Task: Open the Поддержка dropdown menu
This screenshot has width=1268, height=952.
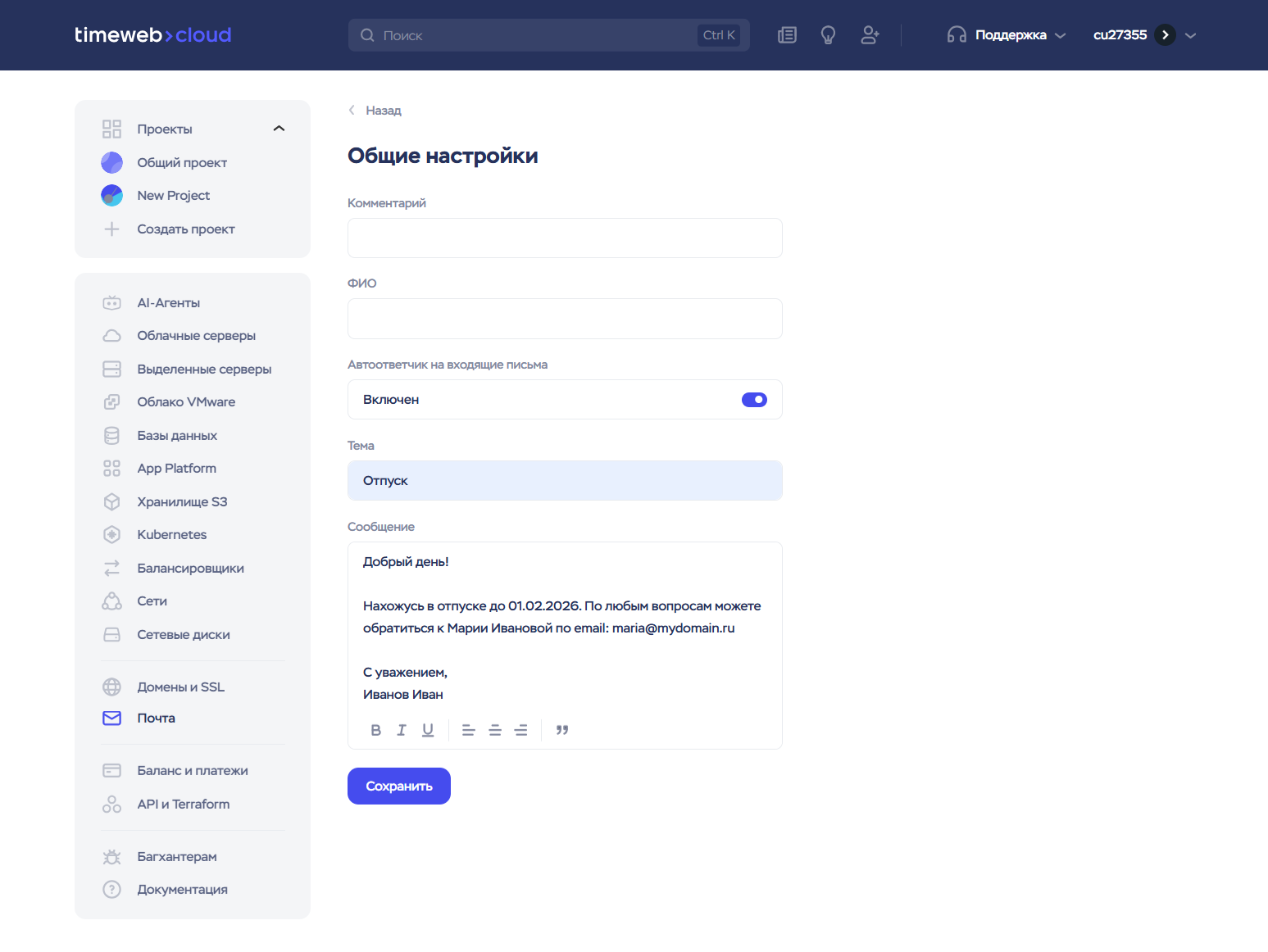Action: point(1007,35)
